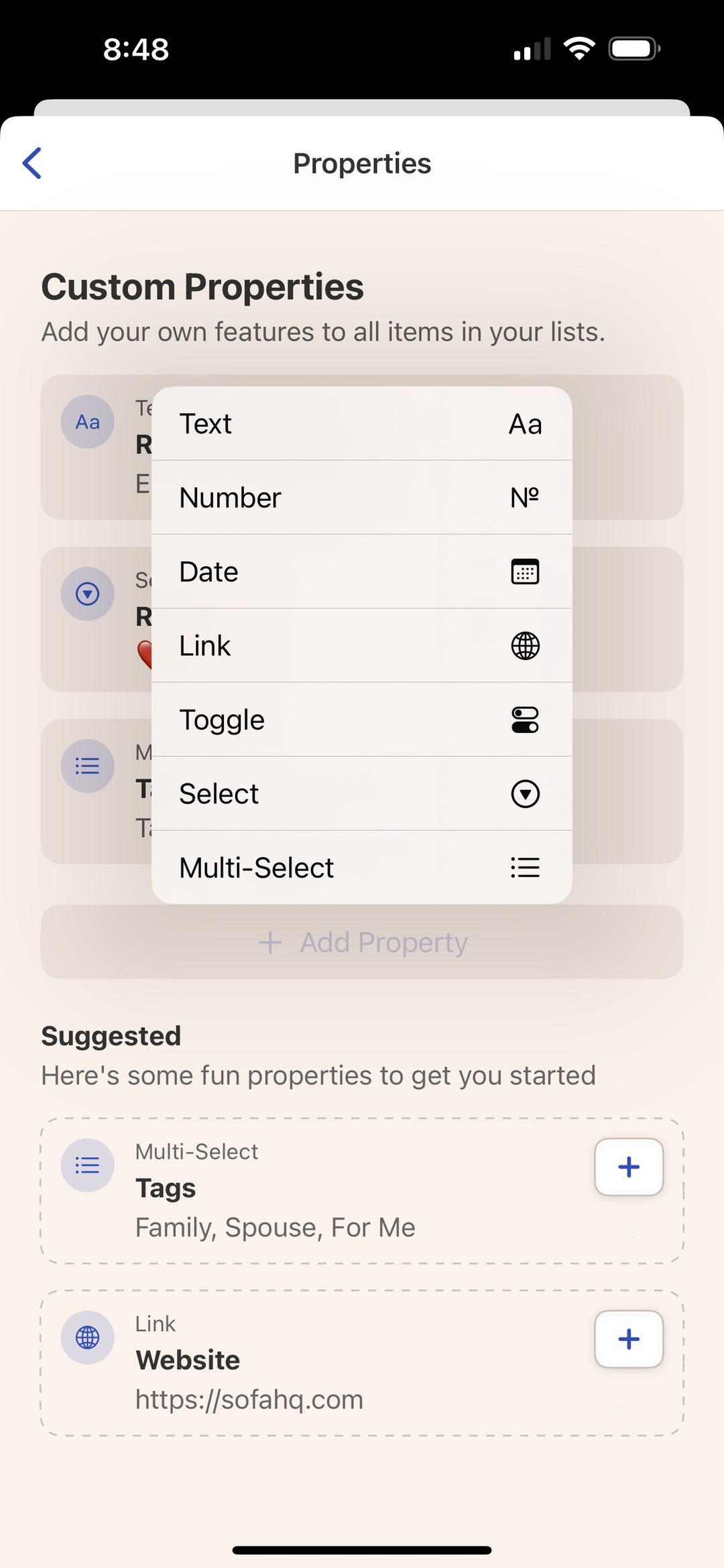Screen dimensions: 724x1568
Task: Pick the Date option with calendar icon
Action: [x=362, y=572]
